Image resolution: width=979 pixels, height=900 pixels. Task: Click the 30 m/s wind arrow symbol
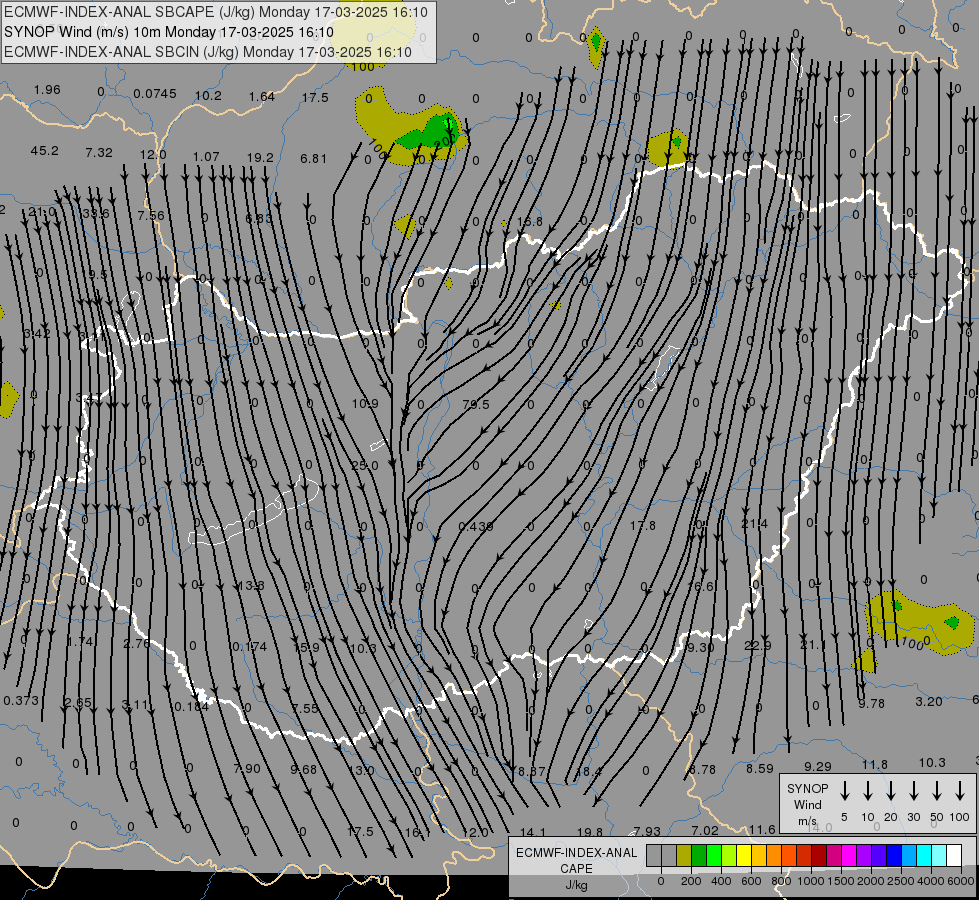click(x=914, y=791)
